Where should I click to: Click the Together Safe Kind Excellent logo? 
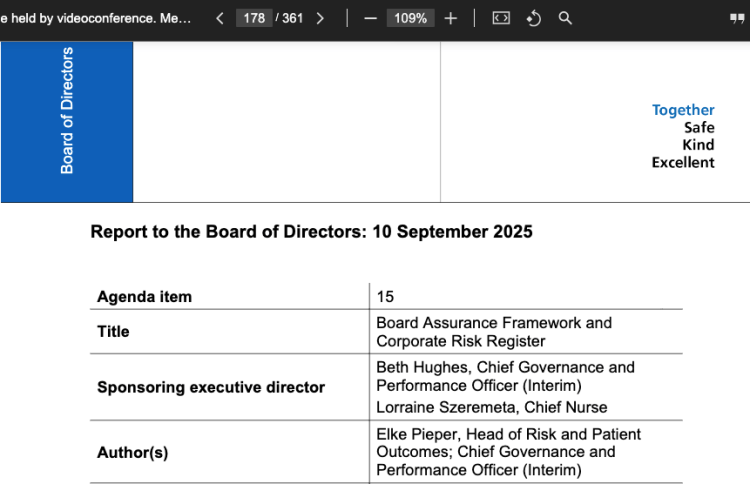(683, 136)
